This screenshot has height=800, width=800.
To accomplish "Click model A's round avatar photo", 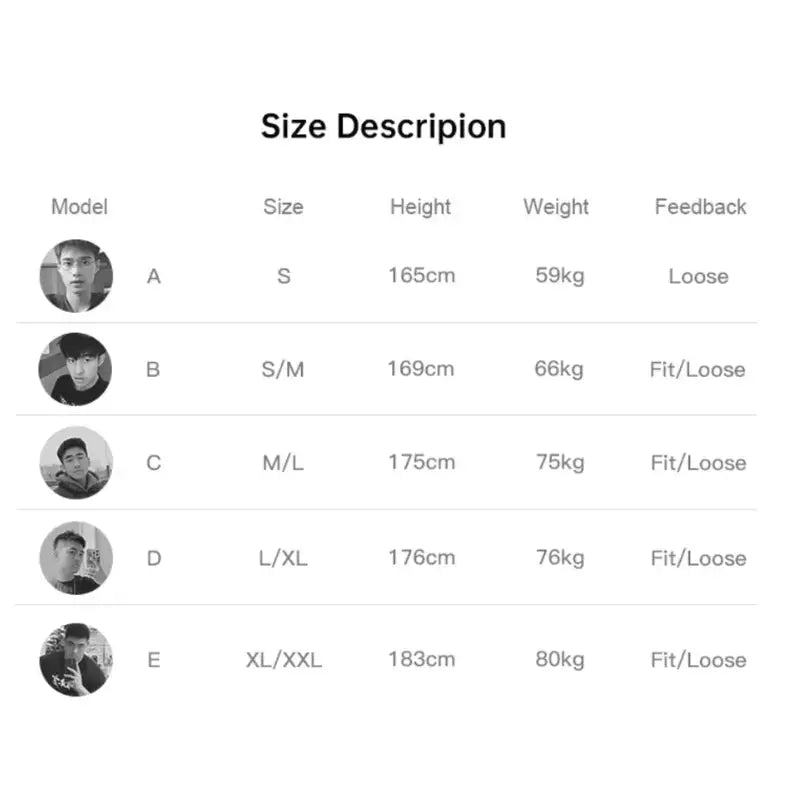I will [76, 276].
